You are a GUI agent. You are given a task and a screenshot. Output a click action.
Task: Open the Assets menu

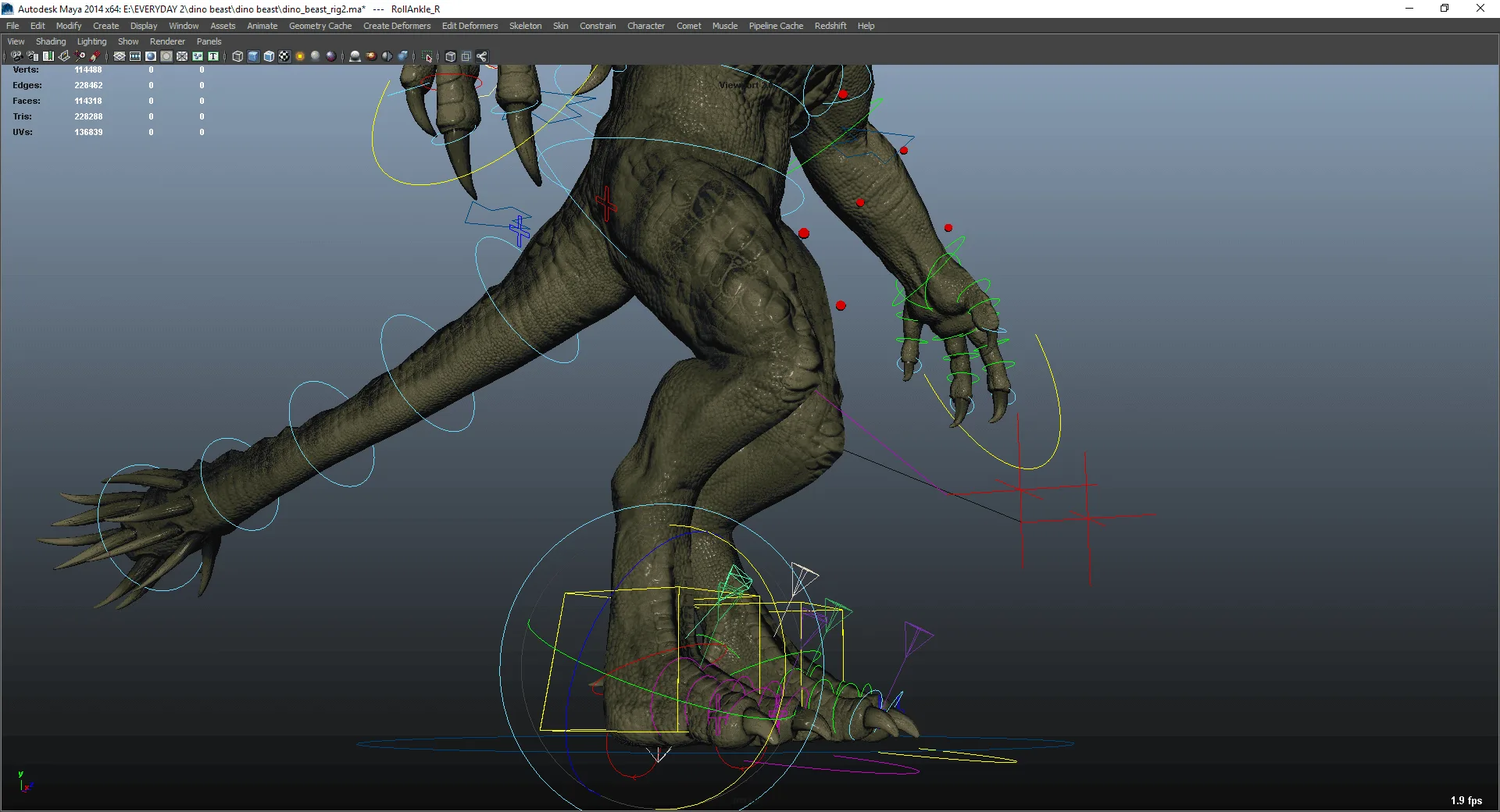tap(223, 26)
